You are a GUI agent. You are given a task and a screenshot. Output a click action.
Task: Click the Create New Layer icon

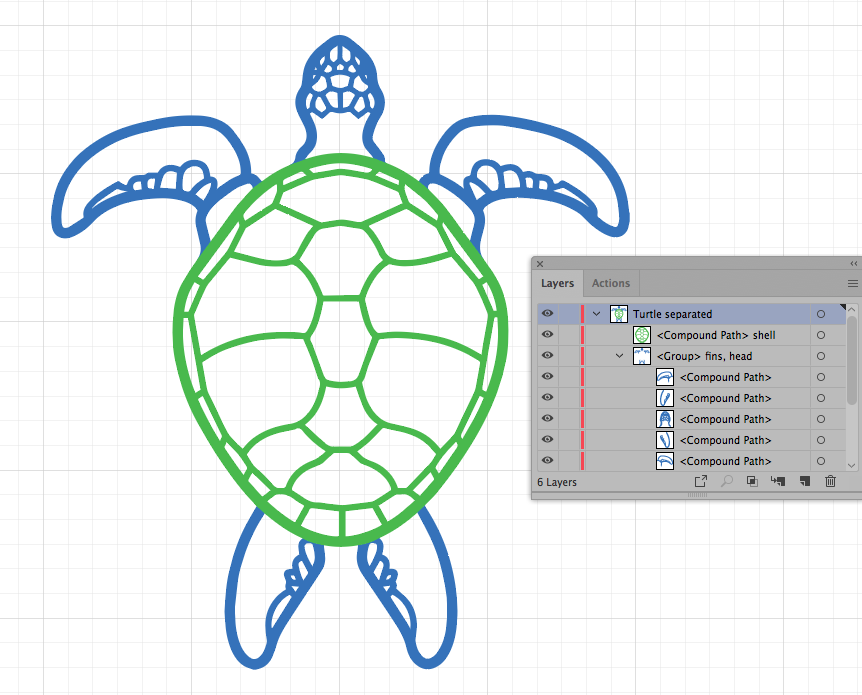coord(804,482)
